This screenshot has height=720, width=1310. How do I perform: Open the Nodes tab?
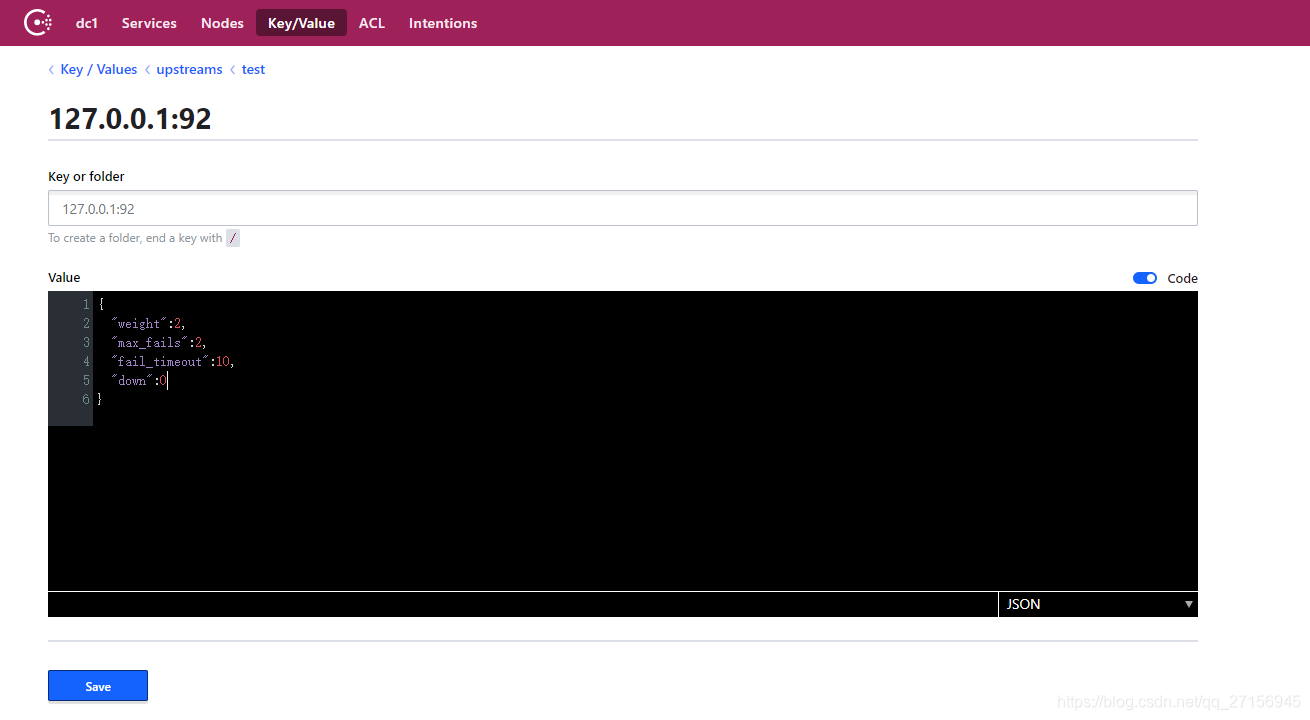tap(222, 23)
